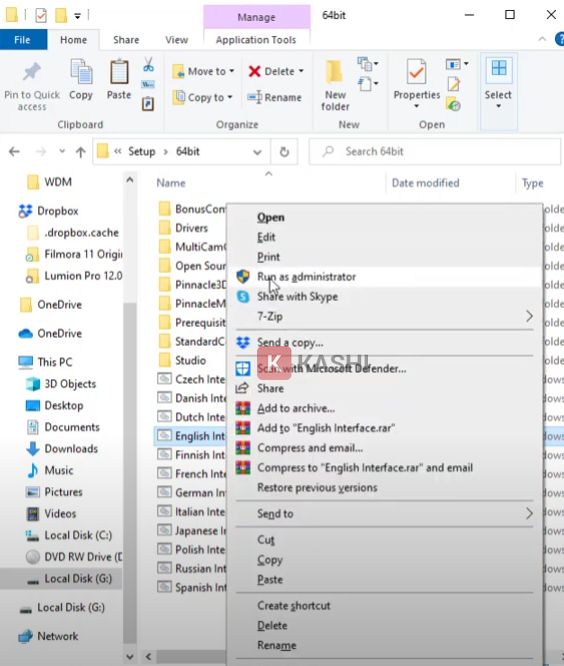Click navigation pane scroll up arrow

coord(130,181)
